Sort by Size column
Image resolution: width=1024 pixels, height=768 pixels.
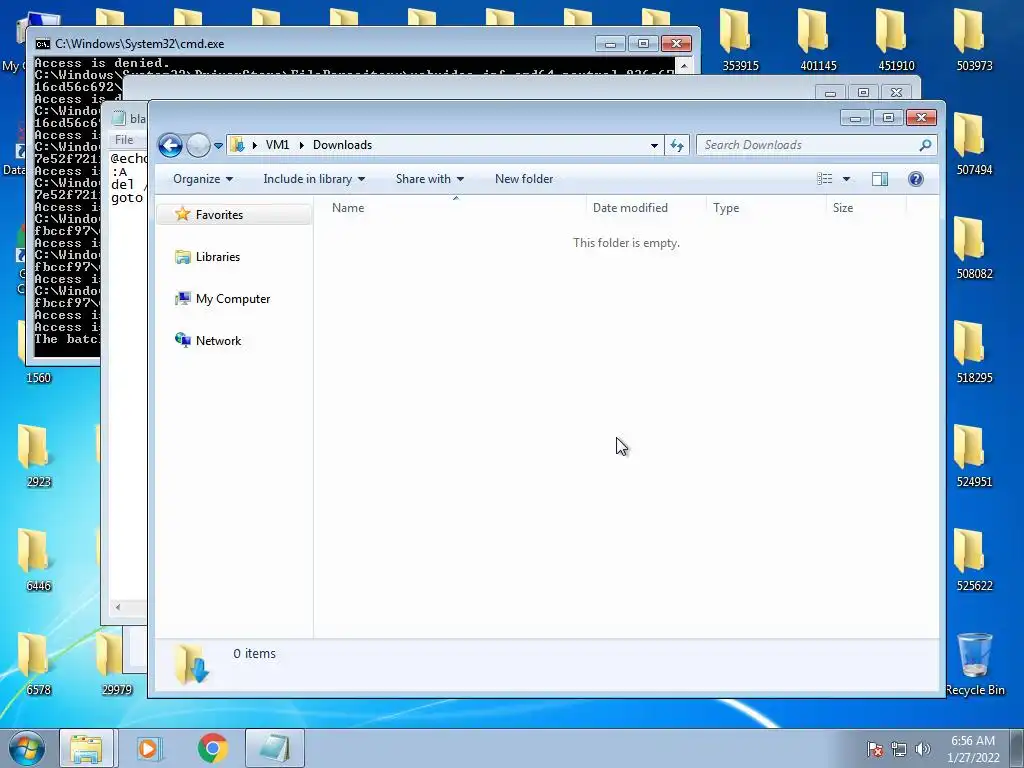[x=842, y=208]
